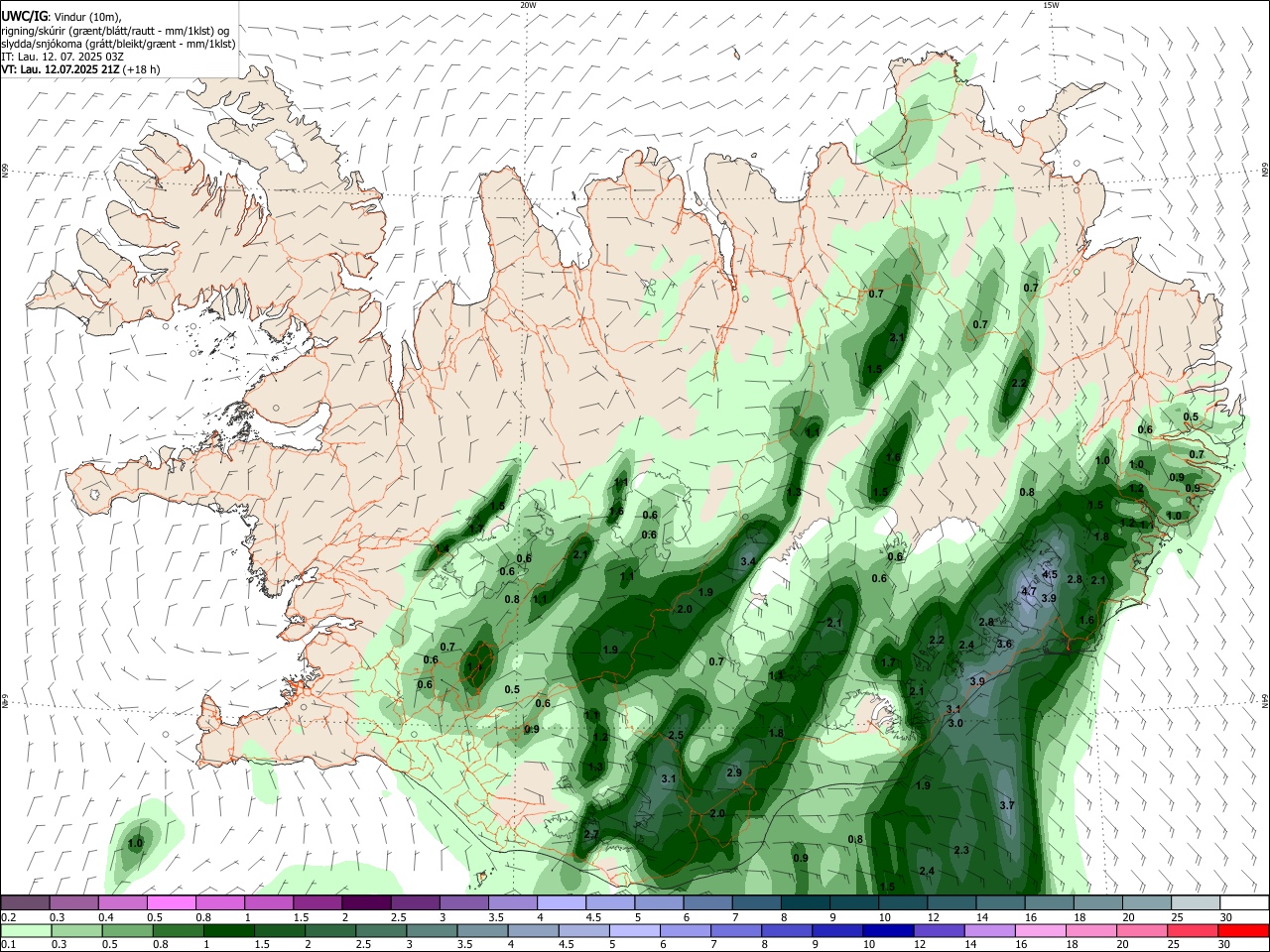Select the 3.4 precipitation value in central highlands
Viewport: 1270px width, 952px height.
pyautogui.click(x=748, y=561)
